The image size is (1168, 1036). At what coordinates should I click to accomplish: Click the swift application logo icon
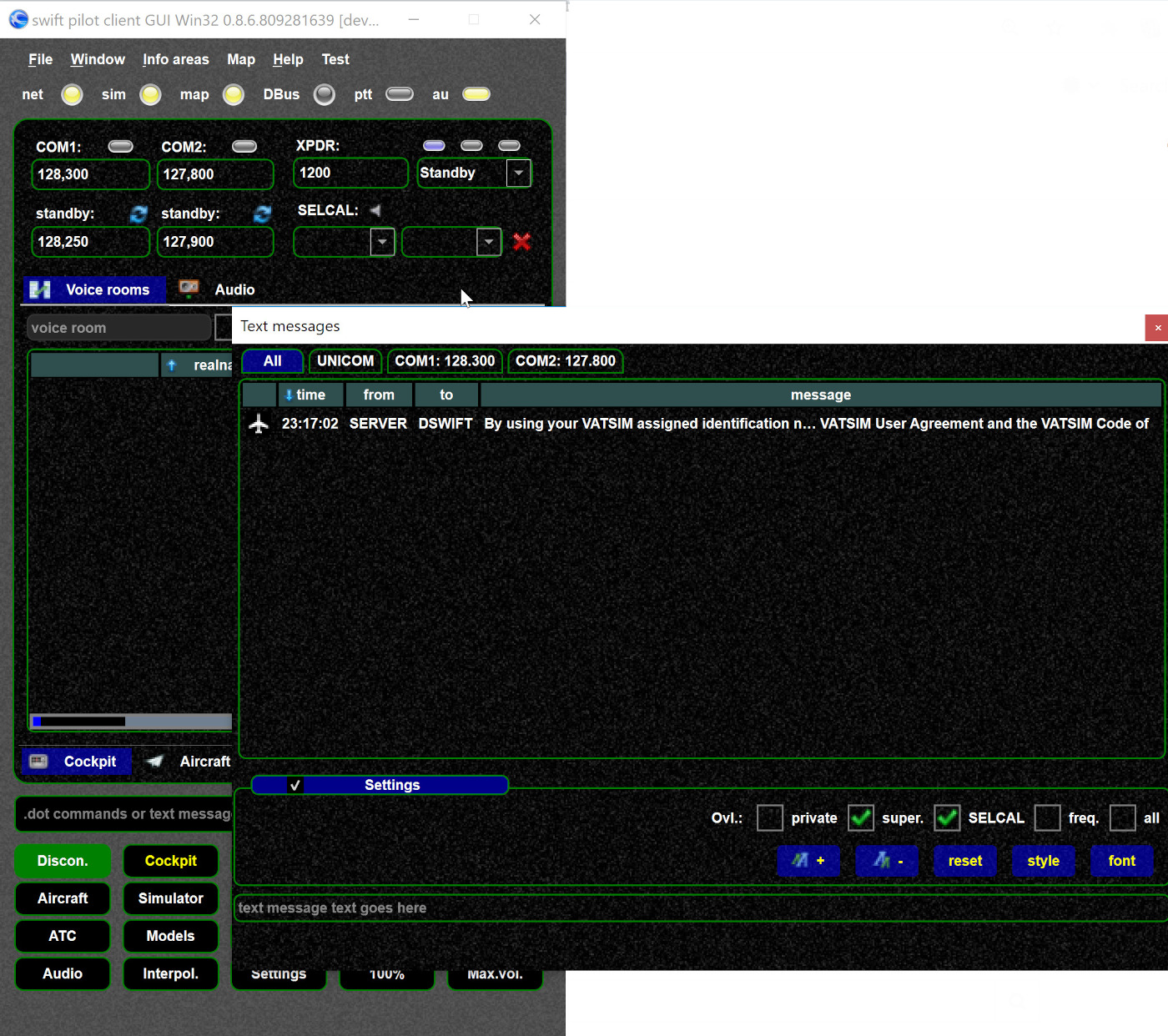point(18,19)
